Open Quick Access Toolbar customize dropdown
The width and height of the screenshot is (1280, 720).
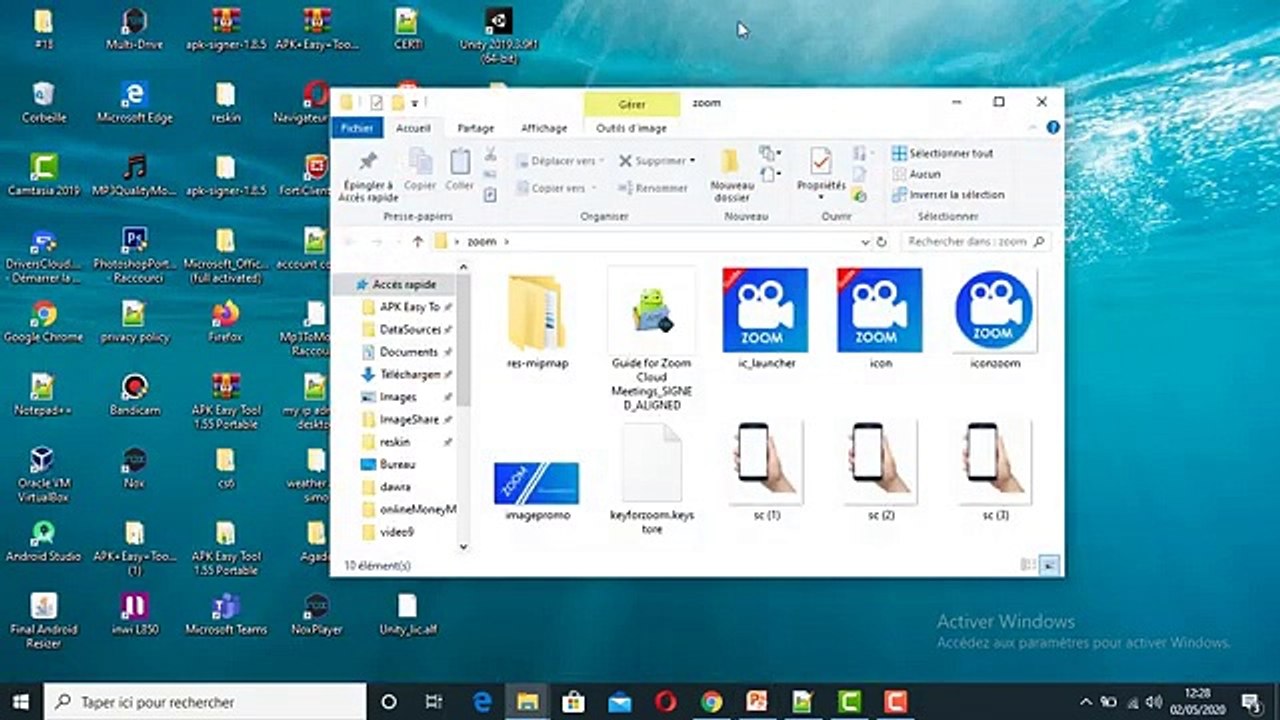coord(414,103)
